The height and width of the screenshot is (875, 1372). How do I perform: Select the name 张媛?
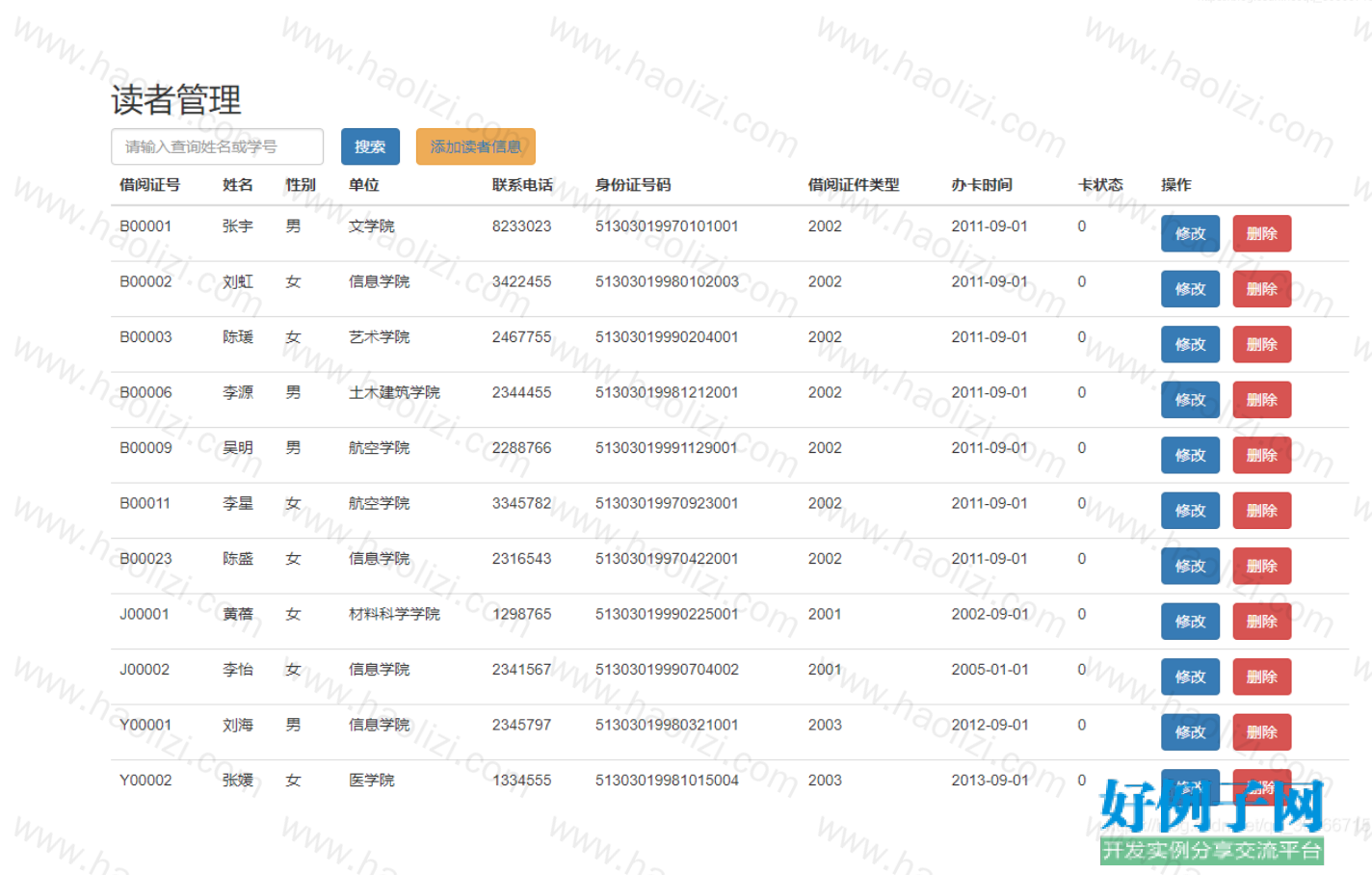click(238, 781)
